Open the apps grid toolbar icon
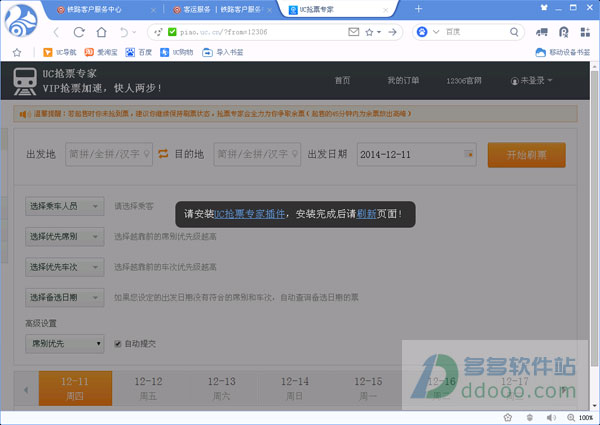The width and height of the screenshot is (600, 425). pyautogui.click(x=585, y=32)
